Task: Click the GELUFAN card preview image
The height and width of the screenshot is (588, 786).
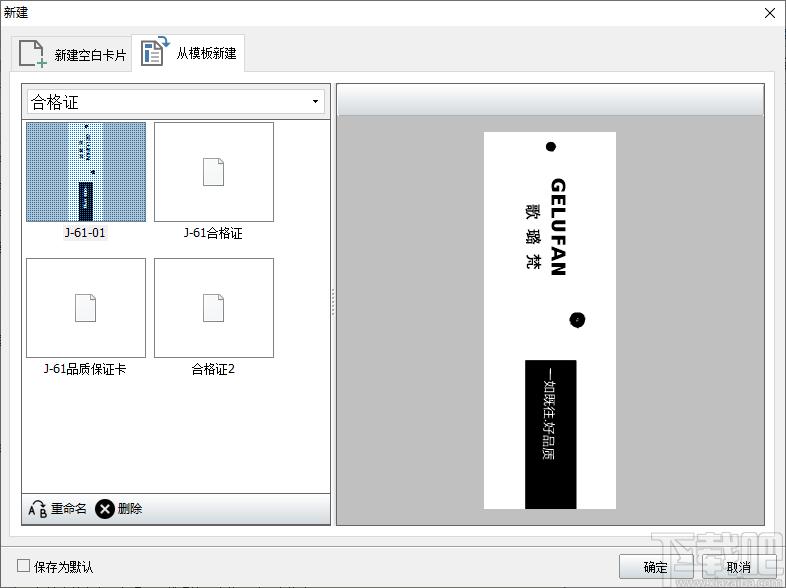Action: (550, 320)
